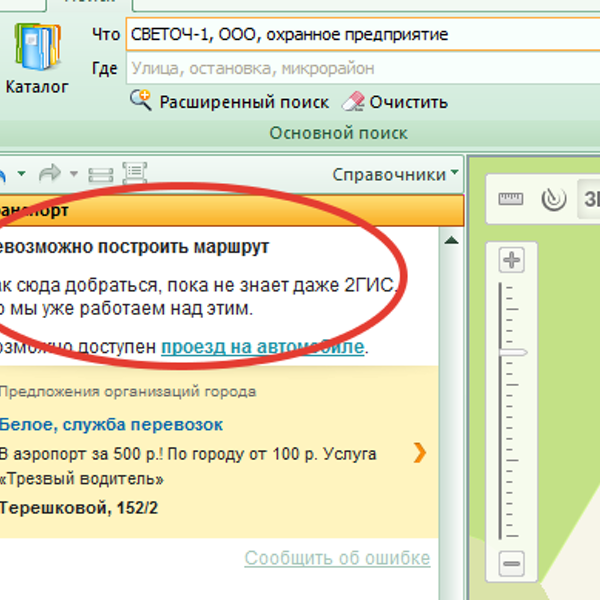Click the Что search field
Screen dimensions: 600x600
click(x=364, y=34)
